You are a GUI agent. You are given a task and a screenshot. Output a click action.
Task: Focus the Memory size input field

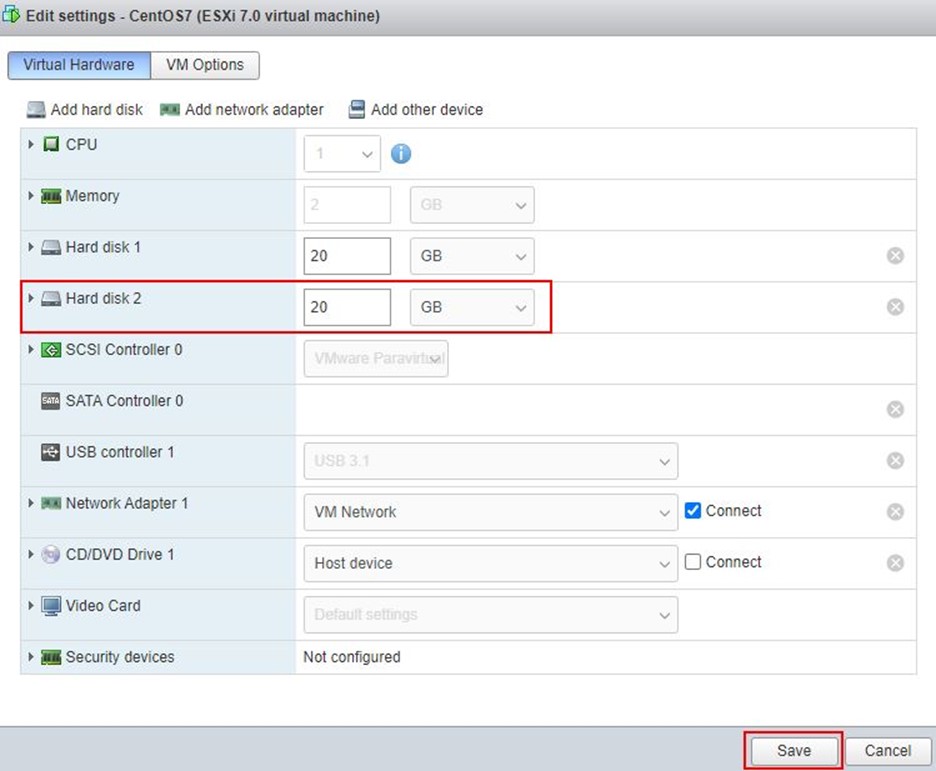(x=347, y=205)
